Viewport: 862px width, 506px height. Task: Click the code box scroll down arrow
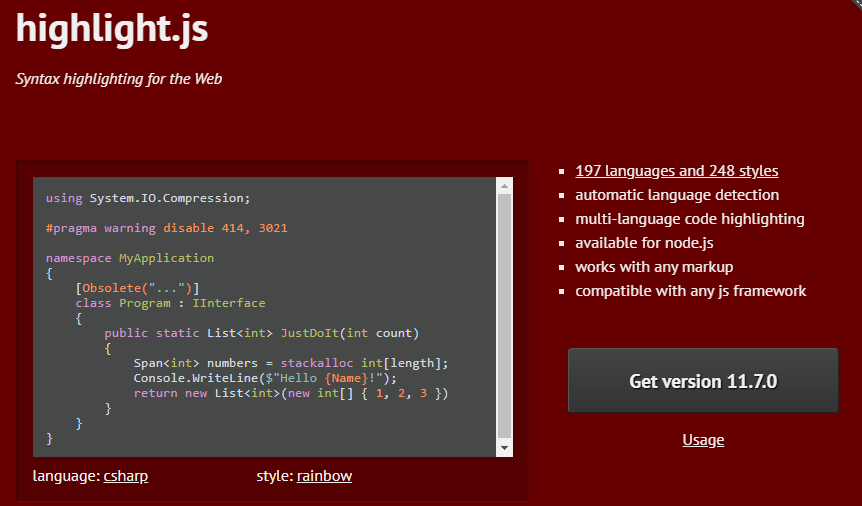tap(504, 448)
